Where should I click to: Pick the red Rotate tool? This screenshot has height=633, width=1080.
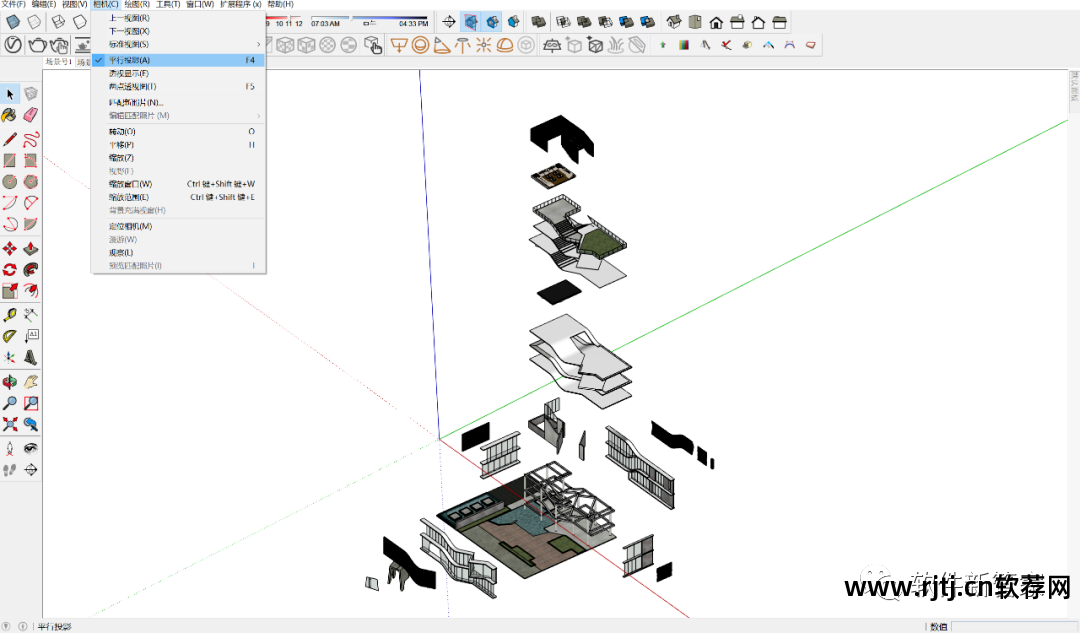point(10,269)
